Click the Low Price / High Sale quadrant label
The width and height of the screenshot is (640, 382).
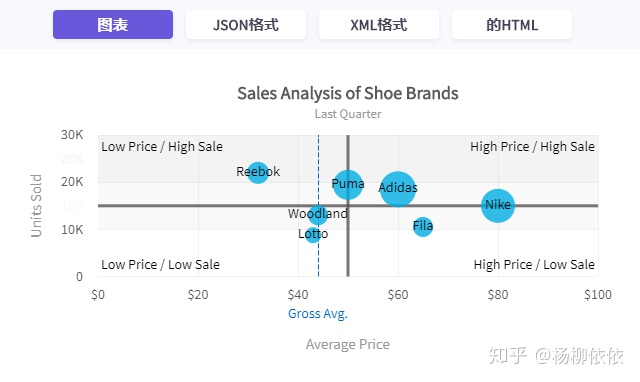[162, 147]
